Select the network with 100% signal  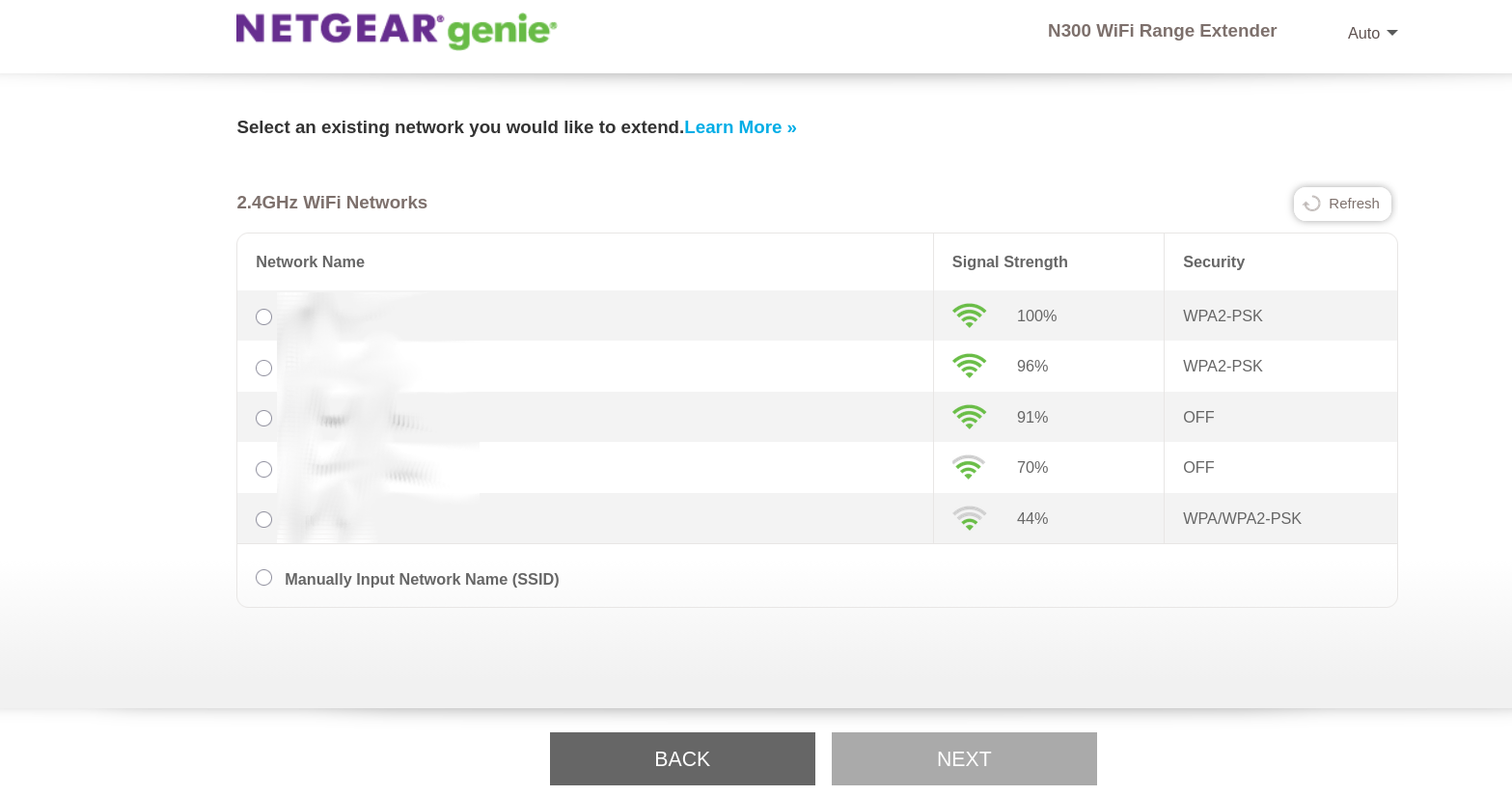[x=263, y=316]
